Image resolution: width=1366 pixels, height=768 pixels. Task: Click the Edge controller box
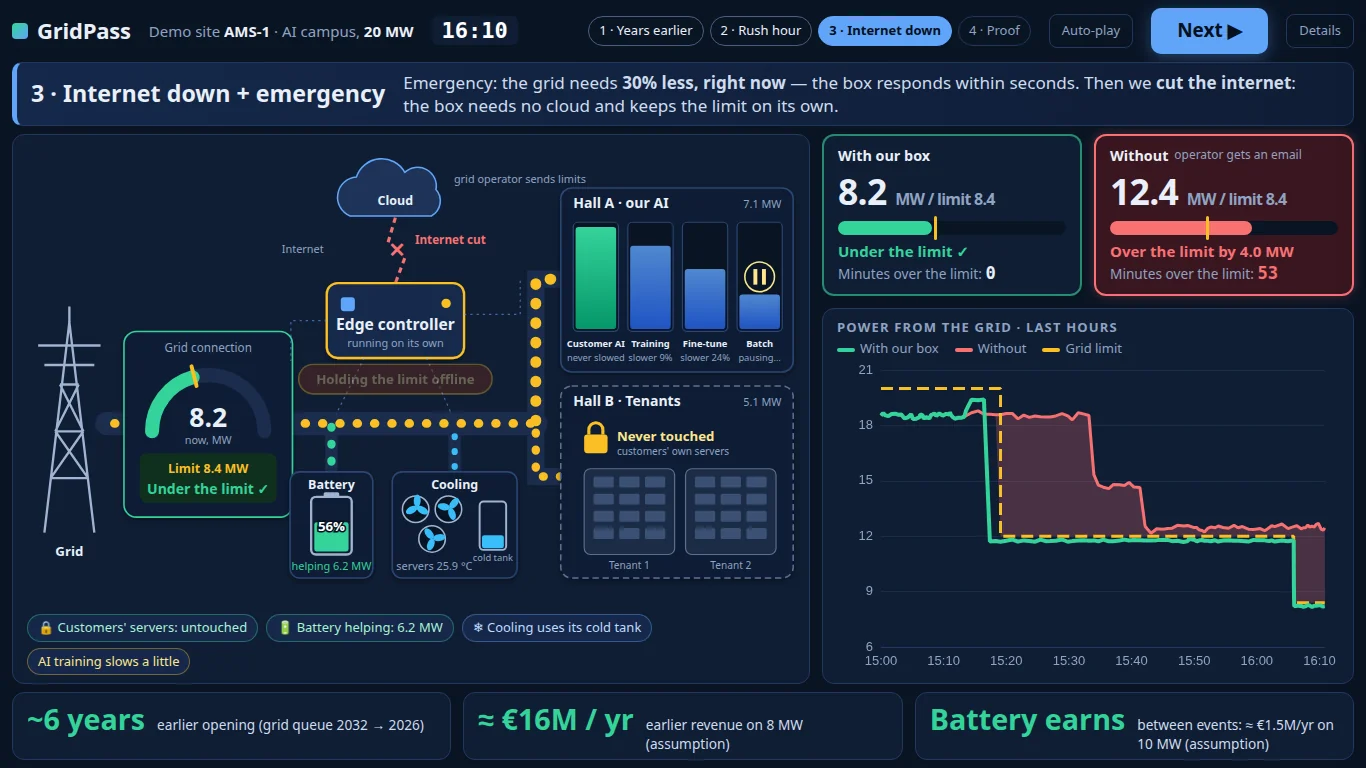395,320
